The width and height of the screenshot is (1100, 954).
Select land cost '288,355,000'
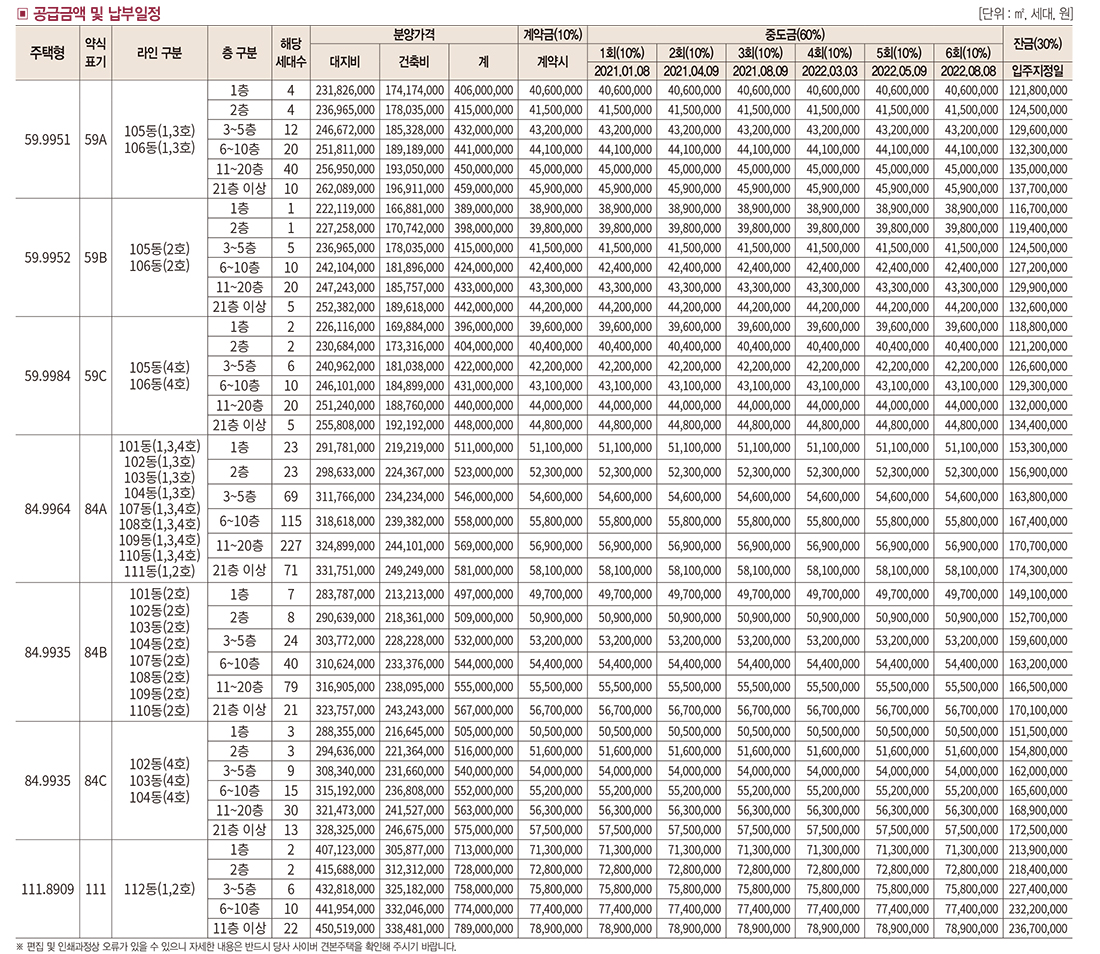click(x=344, y=732)
